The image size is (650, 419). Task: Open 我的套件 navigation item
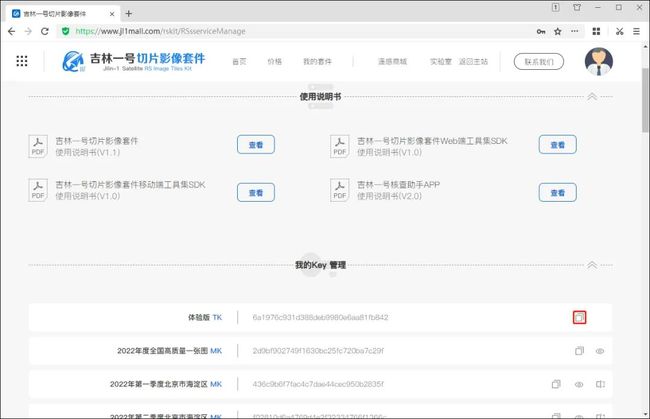tap(317, 61)
